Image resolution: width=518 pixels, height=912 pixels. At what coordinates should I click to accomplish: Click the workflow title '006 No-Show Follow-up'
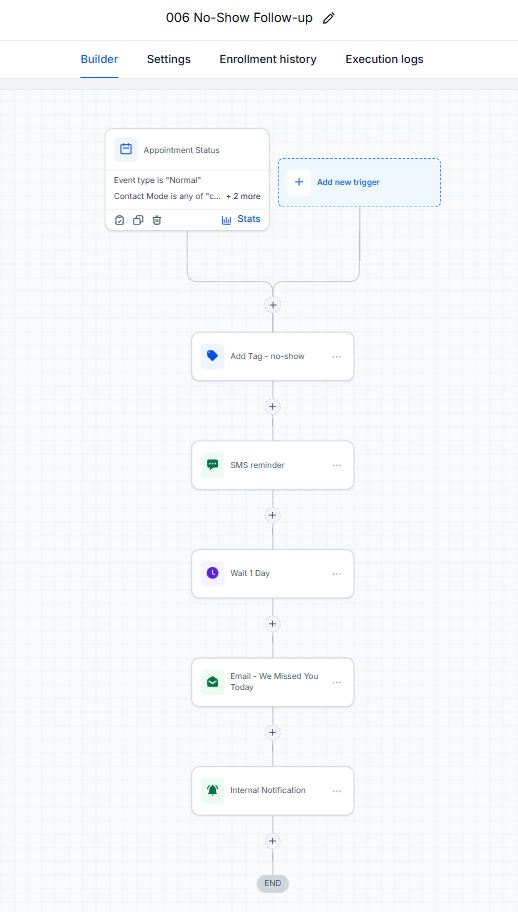point(240,18)
